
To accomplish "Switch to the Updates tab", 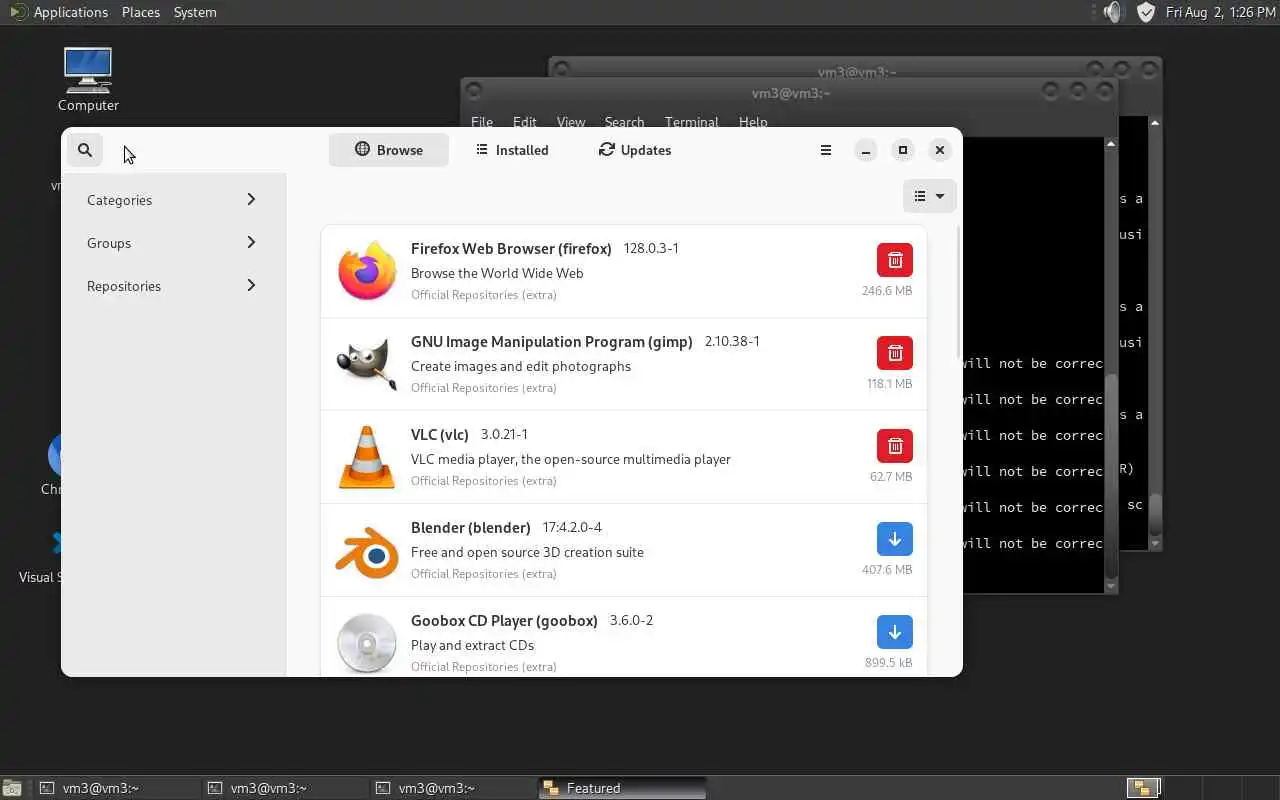I will pos(635,150).
